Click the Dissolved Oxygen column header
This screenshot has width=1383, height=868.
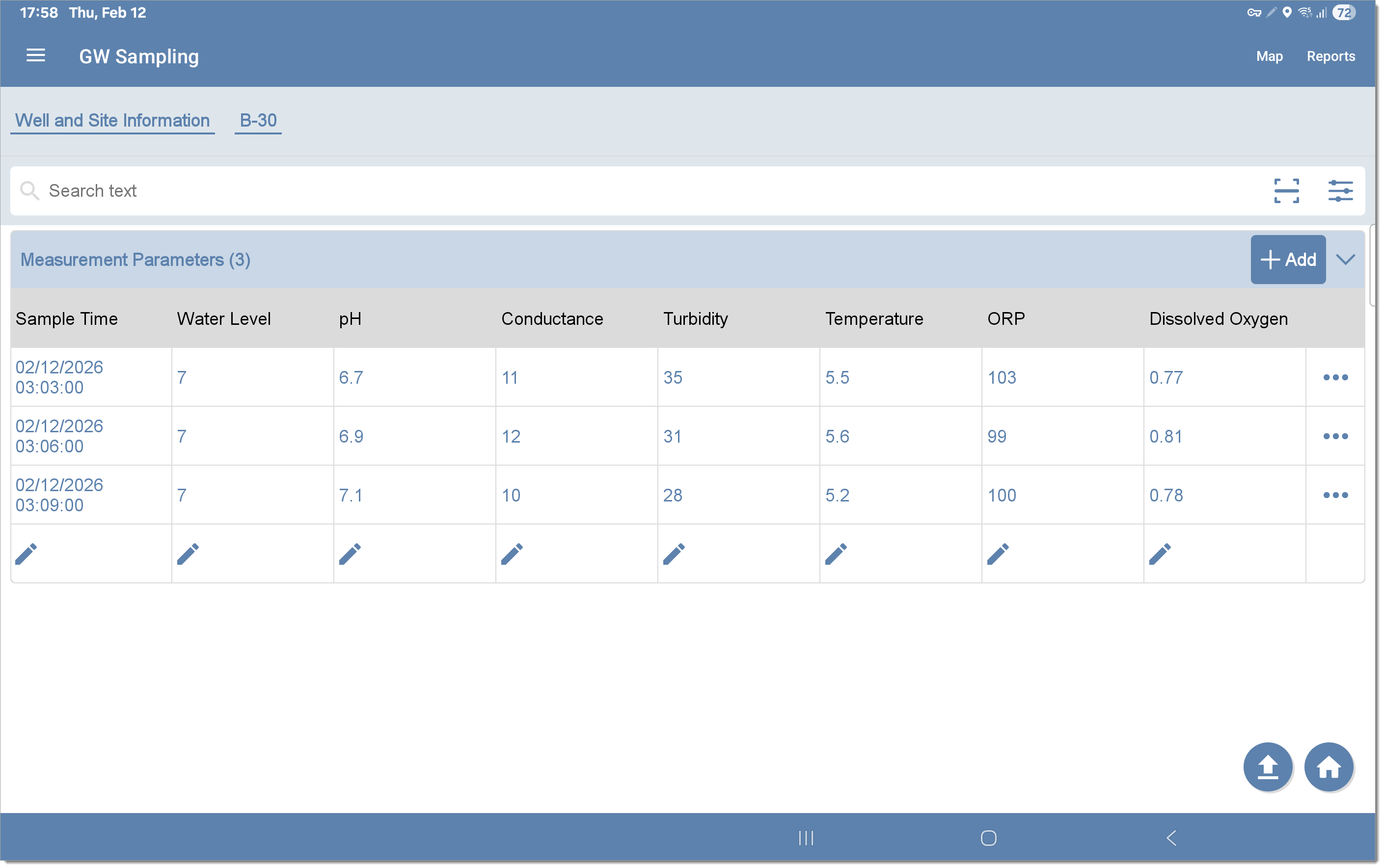pos(1218,318)
